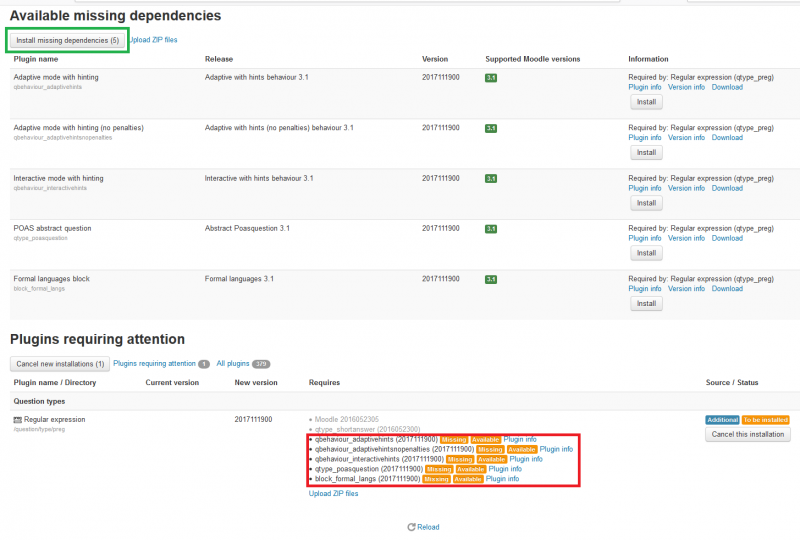Open Plugin info for block_formal_langs dependency
Image resolution: width=800 pixels, height=540 pixels.
[x=502, y=479]
